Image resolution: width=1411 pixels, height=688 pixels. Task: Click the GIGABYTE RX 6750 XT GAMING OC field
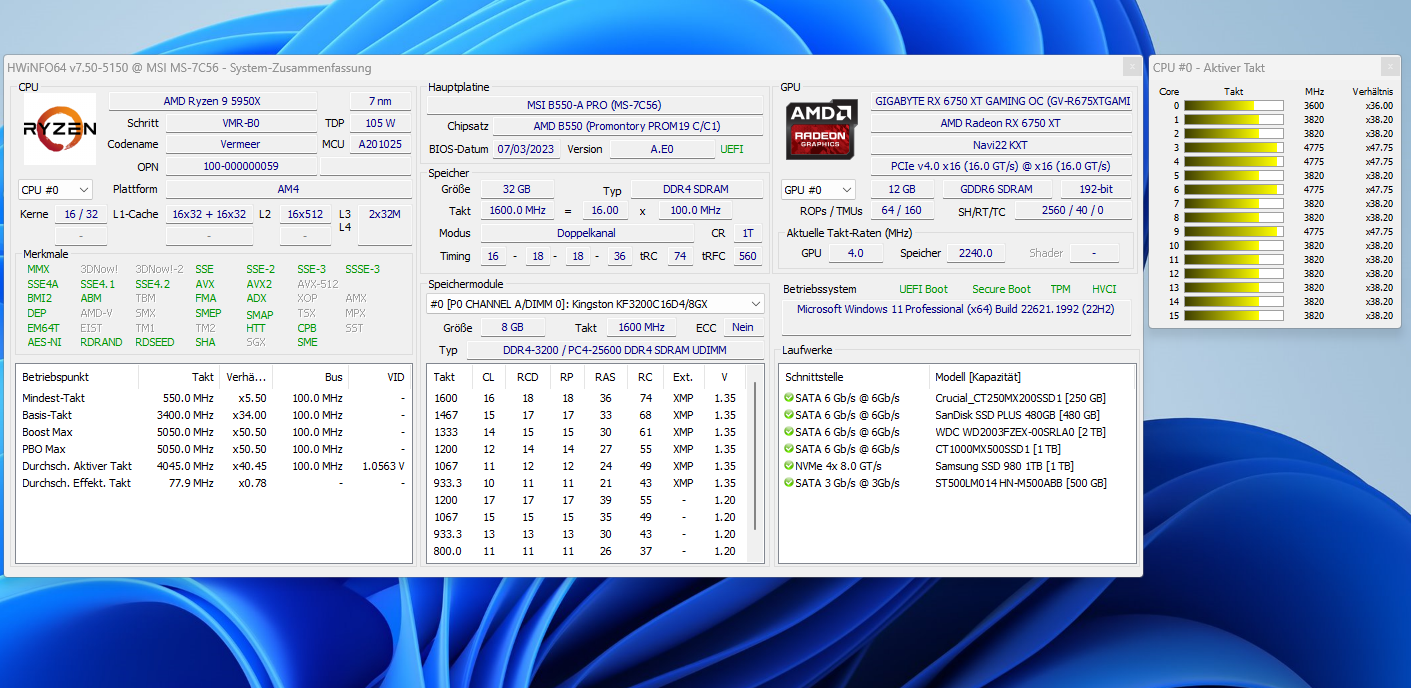pyautogui.click(x=1002, y=101)
